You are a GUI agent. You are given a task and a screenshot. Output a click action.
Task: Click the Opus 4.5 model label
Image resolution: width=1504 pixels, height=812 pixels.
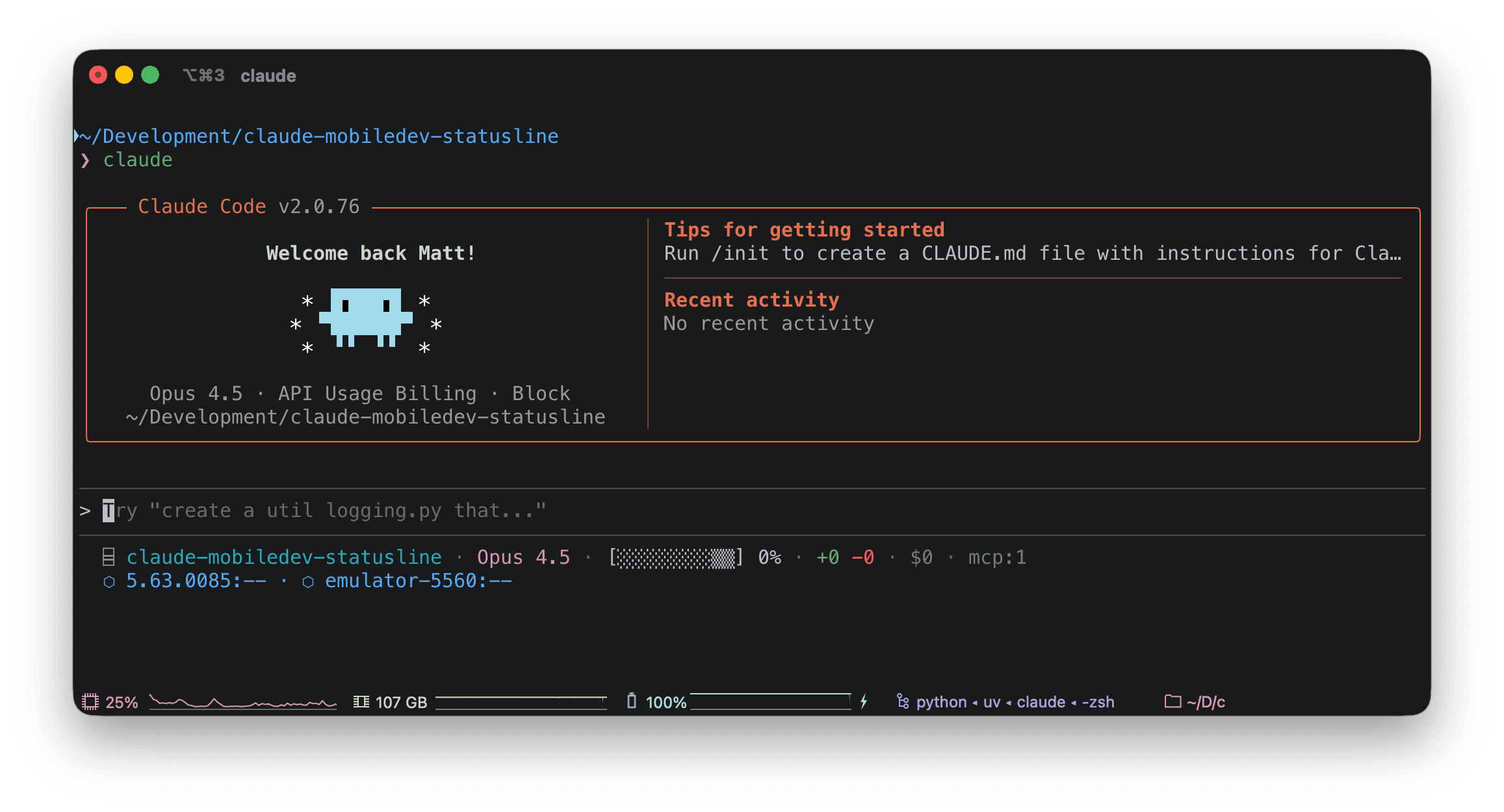(523, 557)
